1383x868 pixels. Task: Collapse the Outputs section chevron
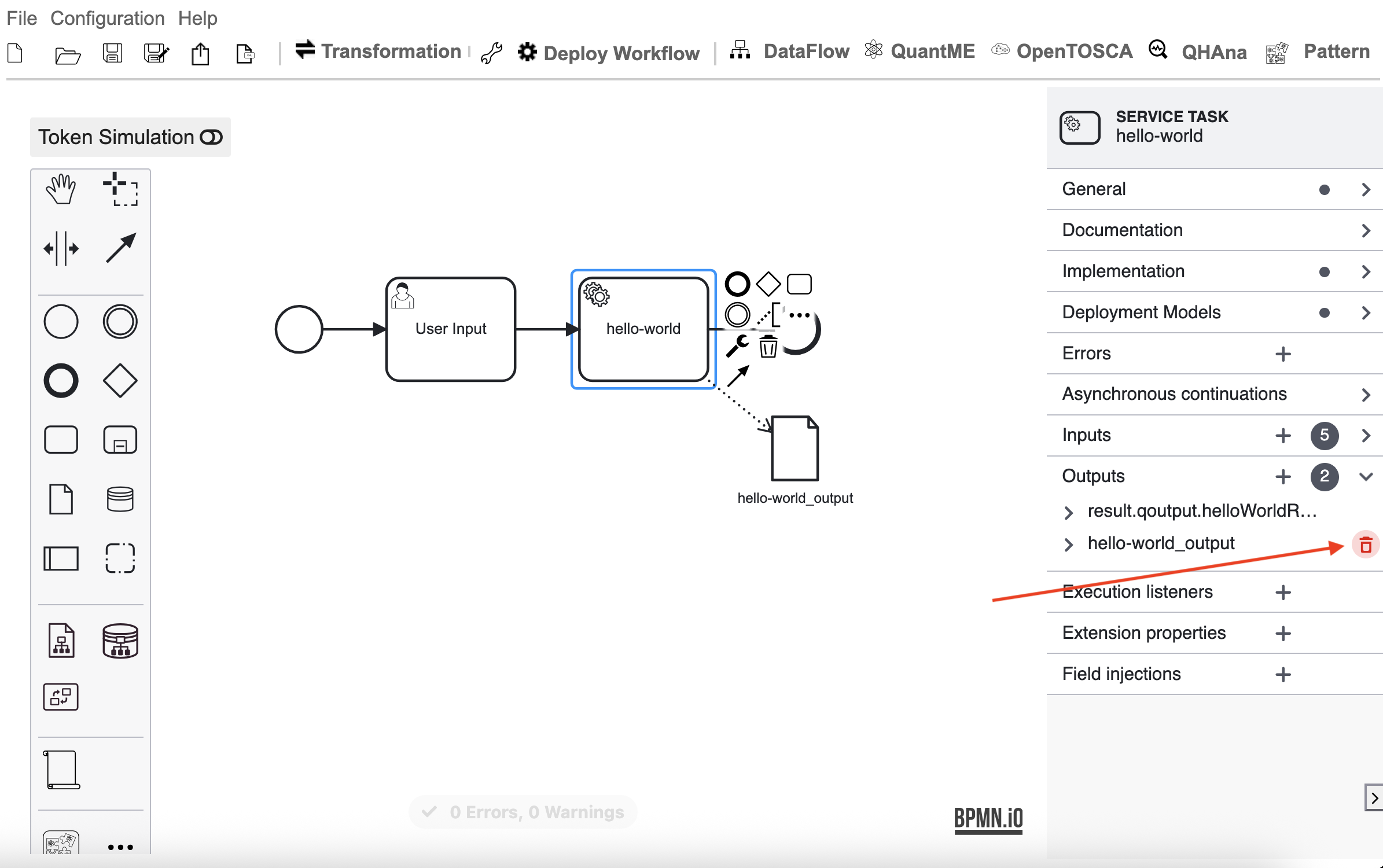click(1366, 477)
